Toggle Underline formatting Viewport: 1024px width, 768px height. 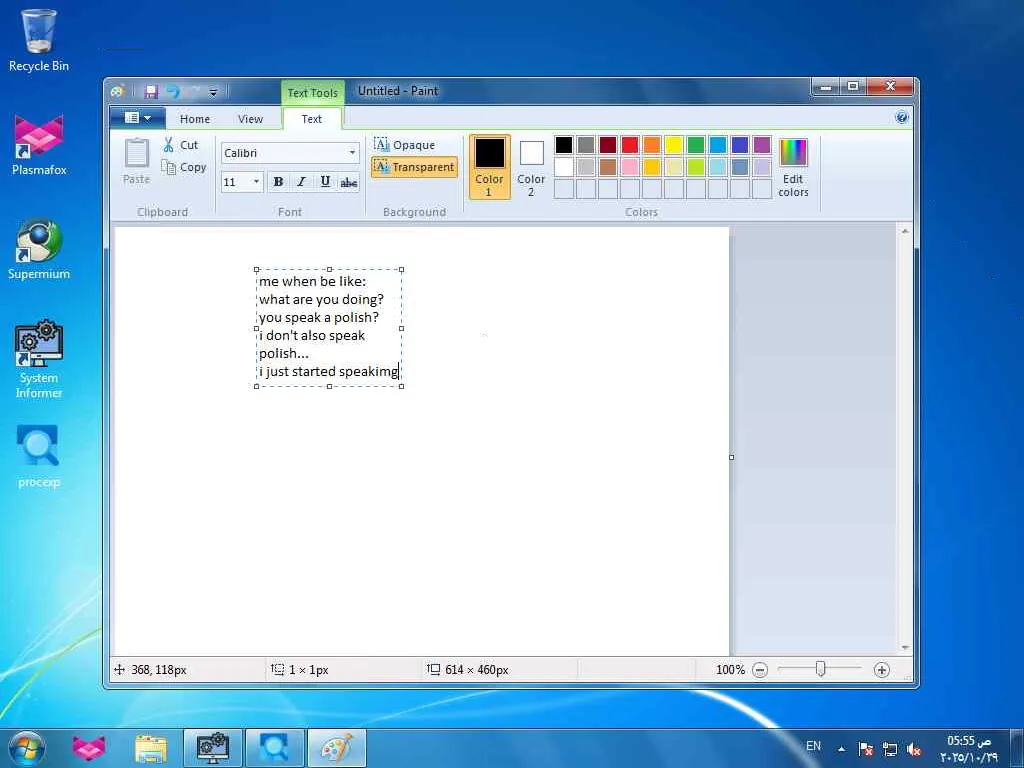coord(325,182)
